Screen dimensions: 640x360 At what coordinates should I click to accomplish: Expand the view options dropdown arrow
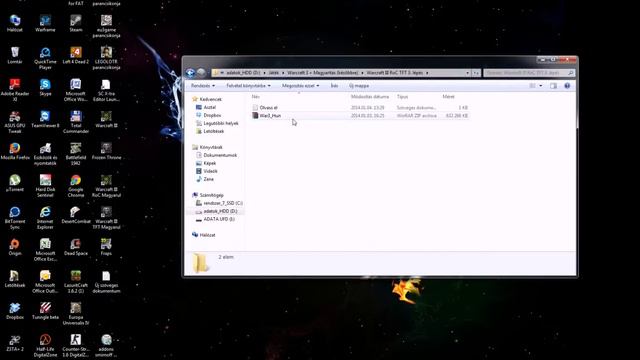[541, 86]
